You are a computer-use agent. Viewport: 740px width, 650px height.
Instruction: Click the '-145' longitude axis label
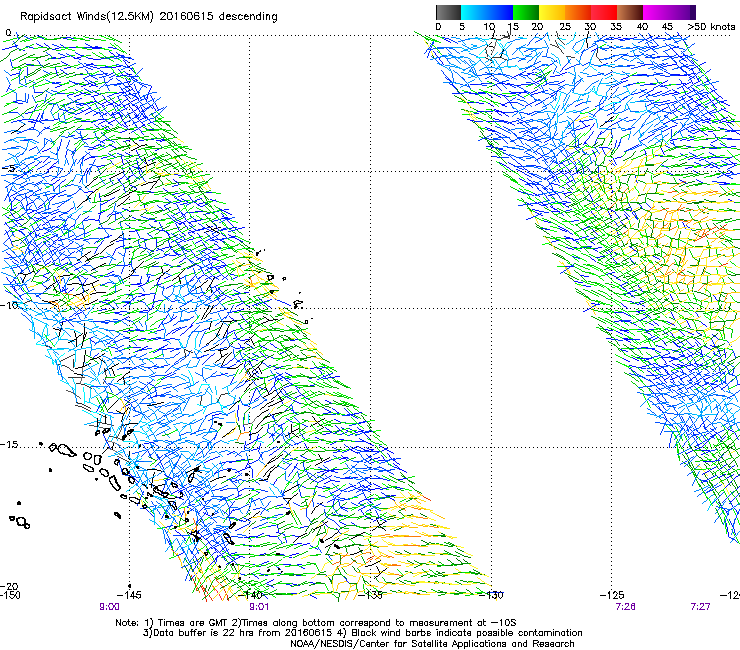[x=128, y=595]
